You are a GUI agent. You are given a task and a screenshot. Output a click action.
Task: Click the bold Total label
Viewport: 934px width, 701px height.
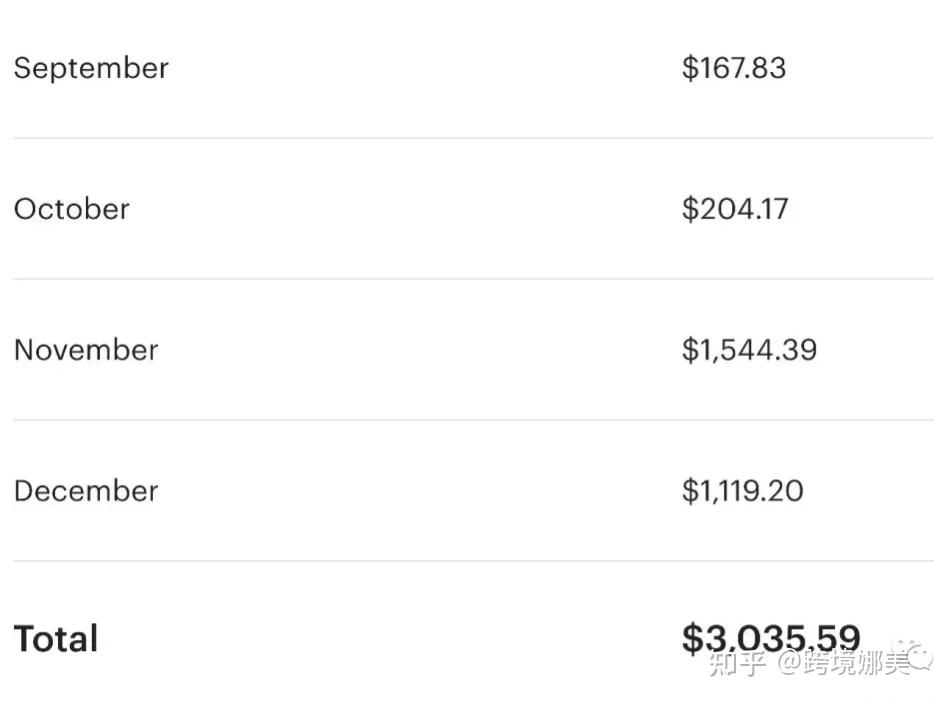point(56,638)
